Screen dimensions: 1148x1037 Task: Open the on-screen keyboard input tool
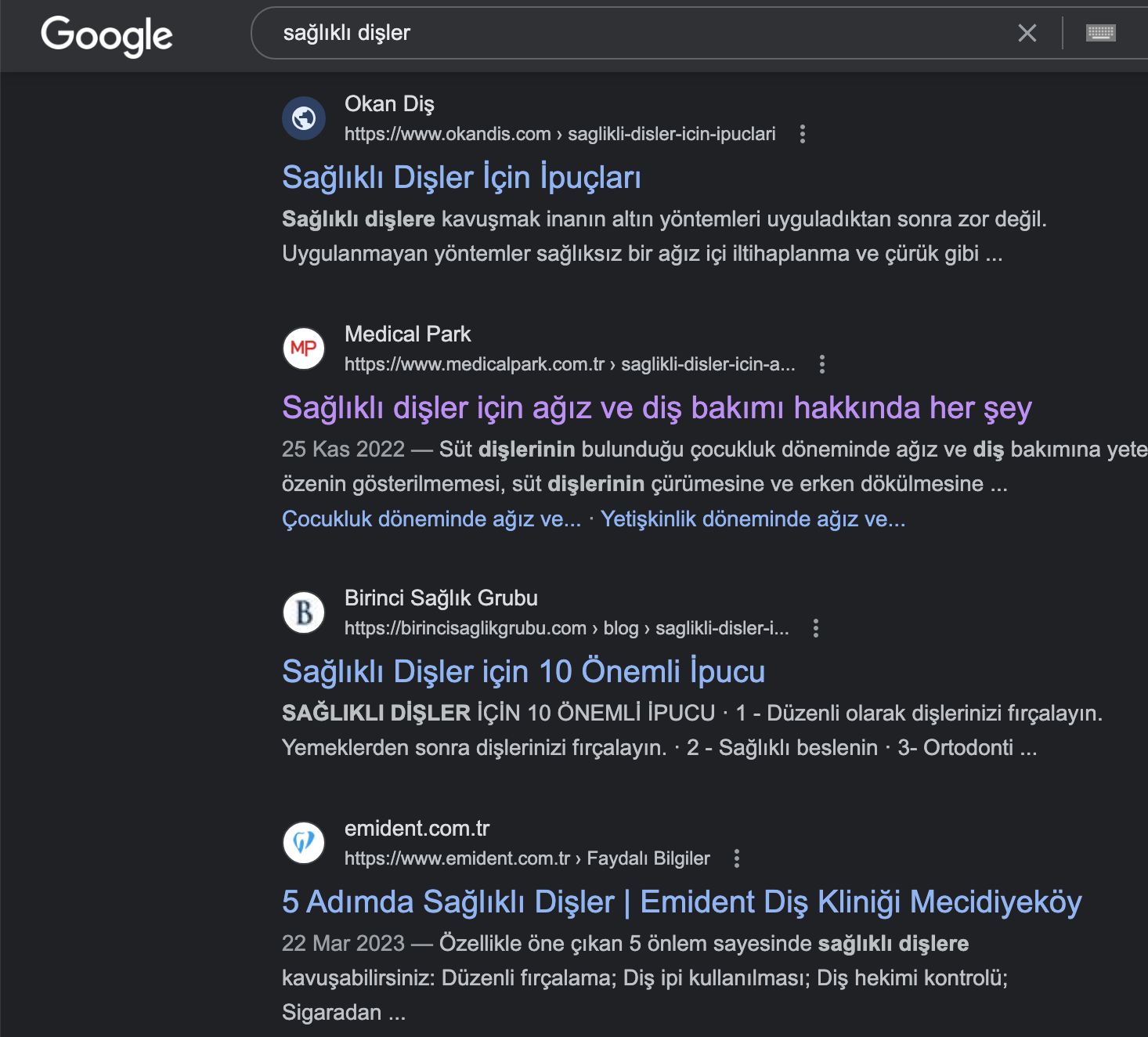[x=1100, y=33]
